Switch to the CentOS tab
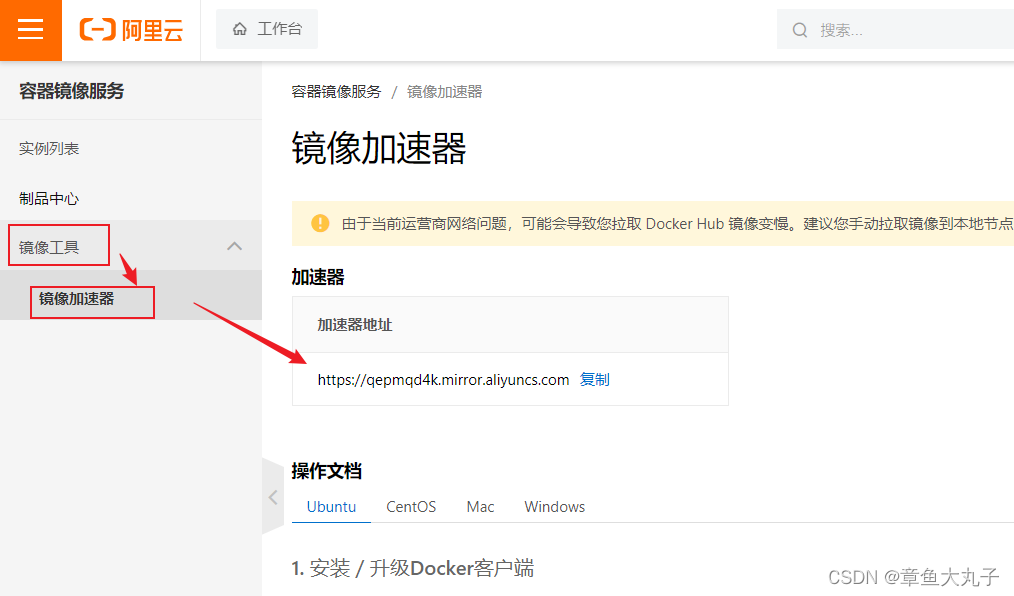The height and width of the screenshot is (596, 1014). coord(411,507)
